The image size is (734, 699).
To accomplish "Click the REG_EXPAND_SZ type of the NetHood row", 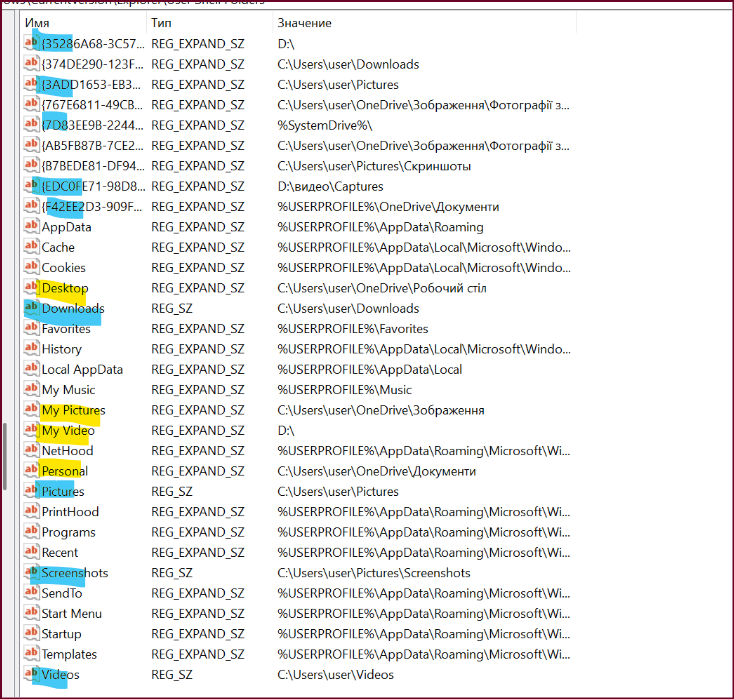I will [198, 450].
